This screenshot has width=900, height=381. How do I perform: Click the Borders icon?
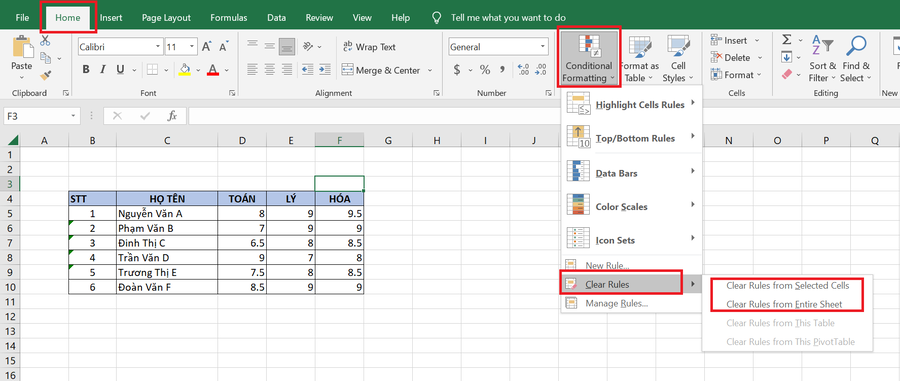pyautogui.click(x=152, y=70)
